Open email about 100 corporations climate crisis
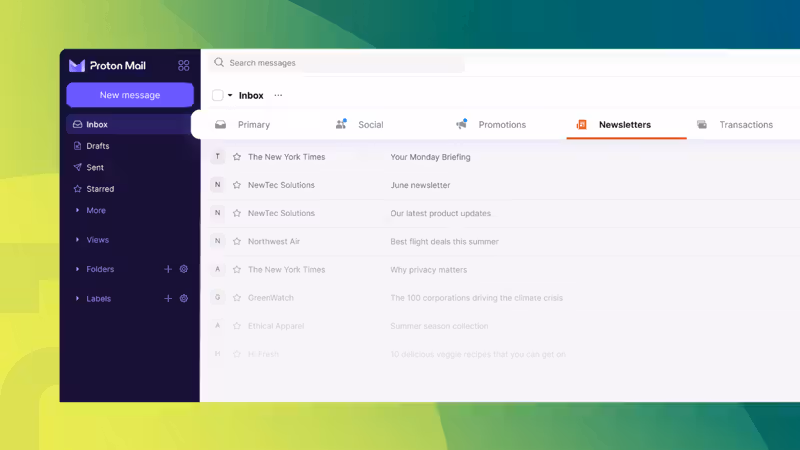The width and height of the screenshot is (800, 450). (x=477, y=297)
